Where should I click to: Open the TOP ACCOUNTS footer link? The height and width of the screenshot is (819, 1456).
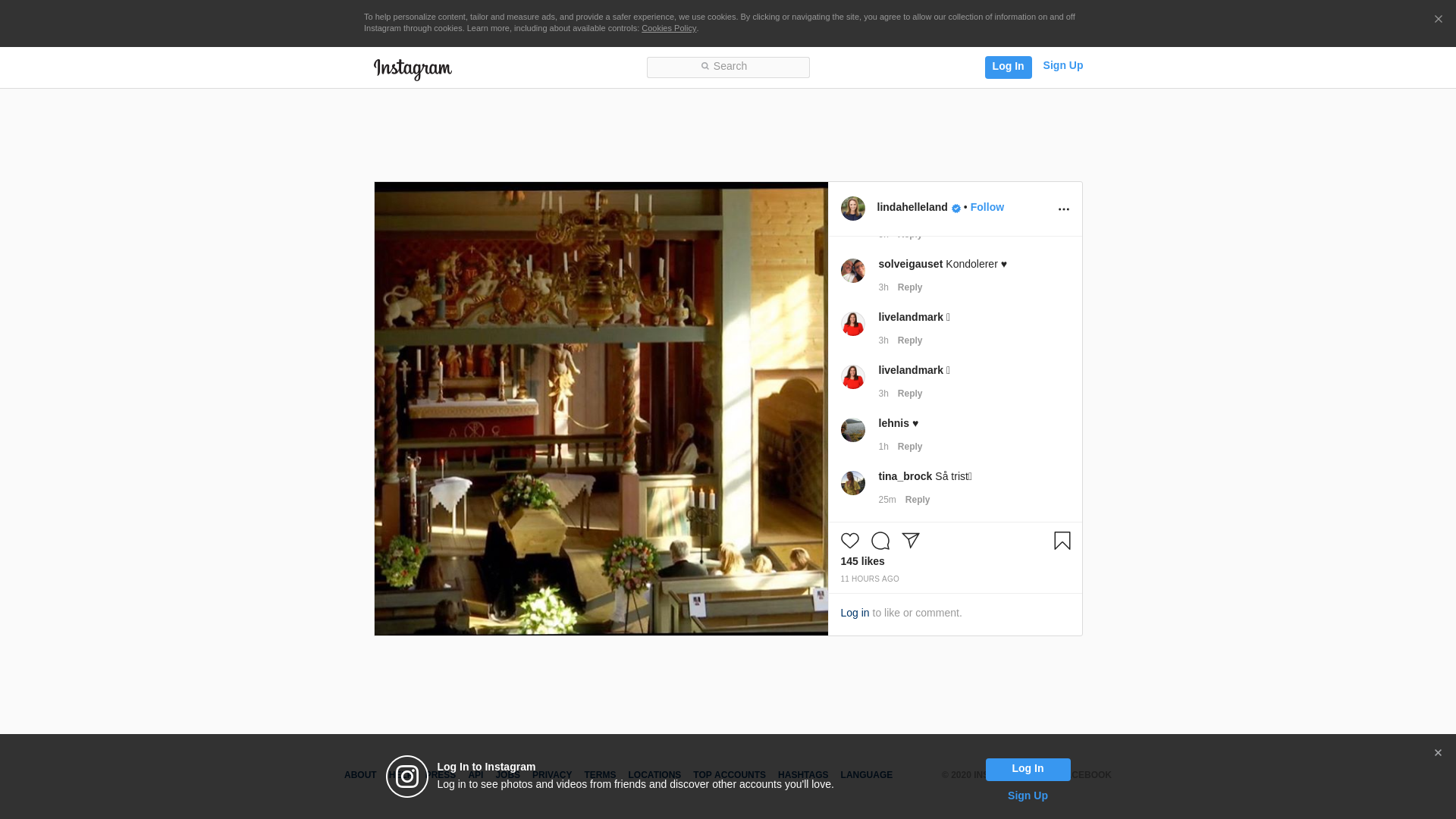click(x=730, y=775)
